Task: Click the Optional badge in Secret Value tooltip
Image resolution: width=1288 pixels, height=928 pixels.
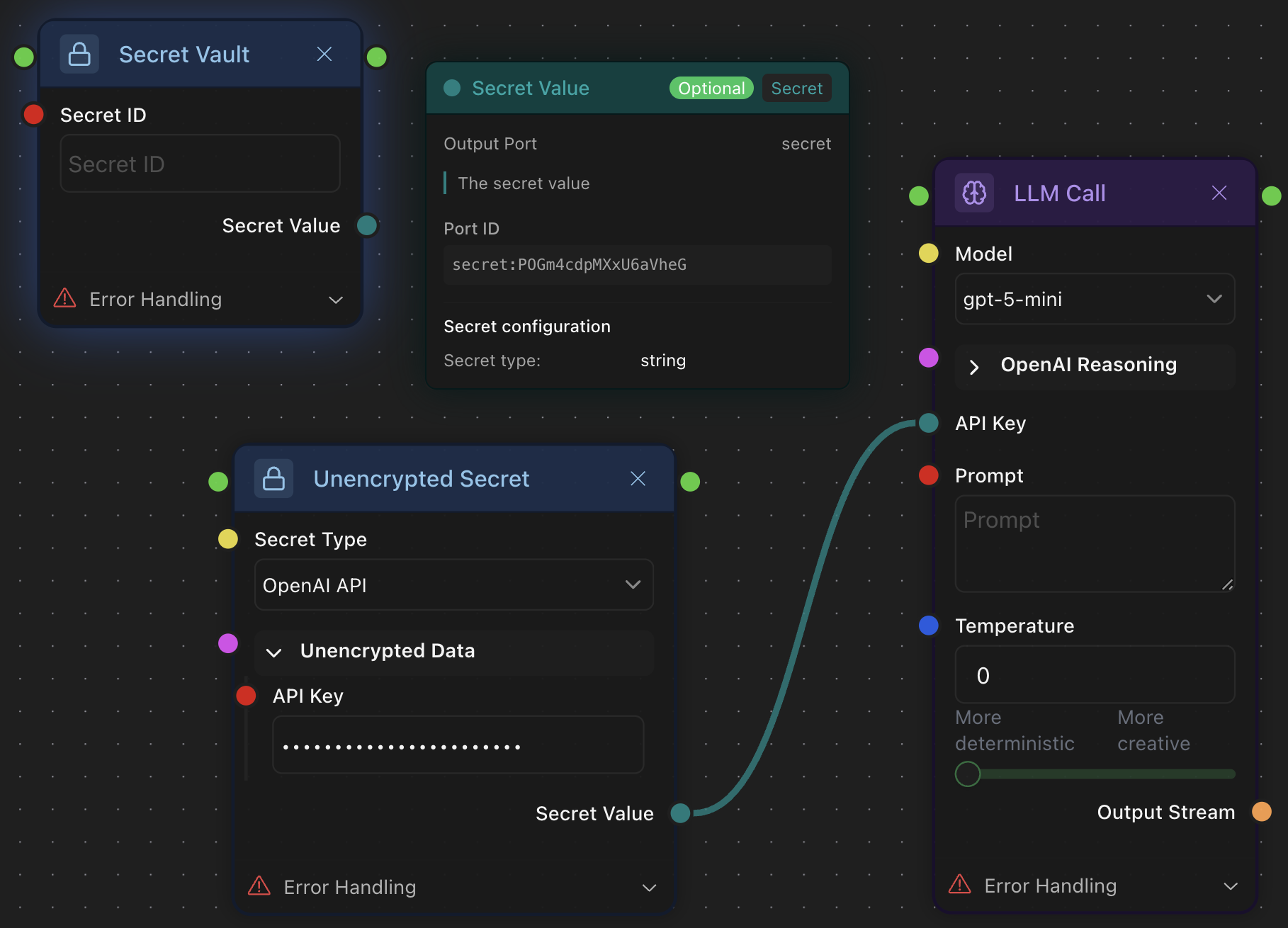Action: point(711,88)
